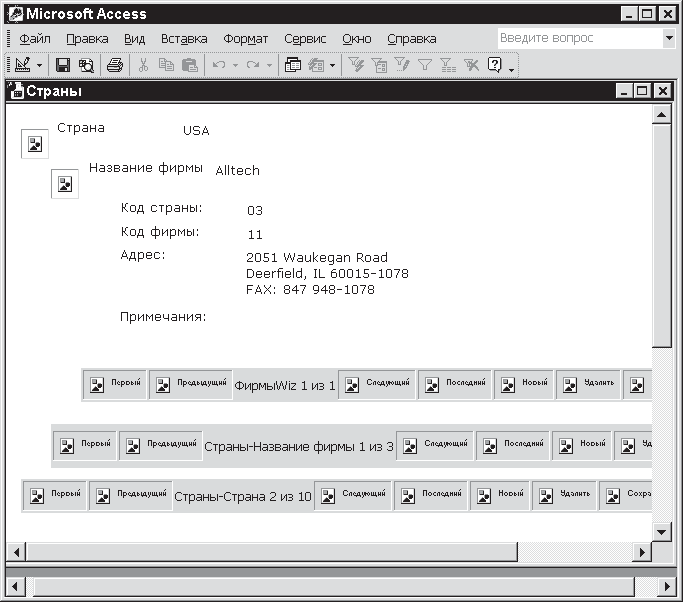The height and width of the screenshot is (602, 683).
Task: Click the Print icon in the toolbar
Action: point(115,65)
